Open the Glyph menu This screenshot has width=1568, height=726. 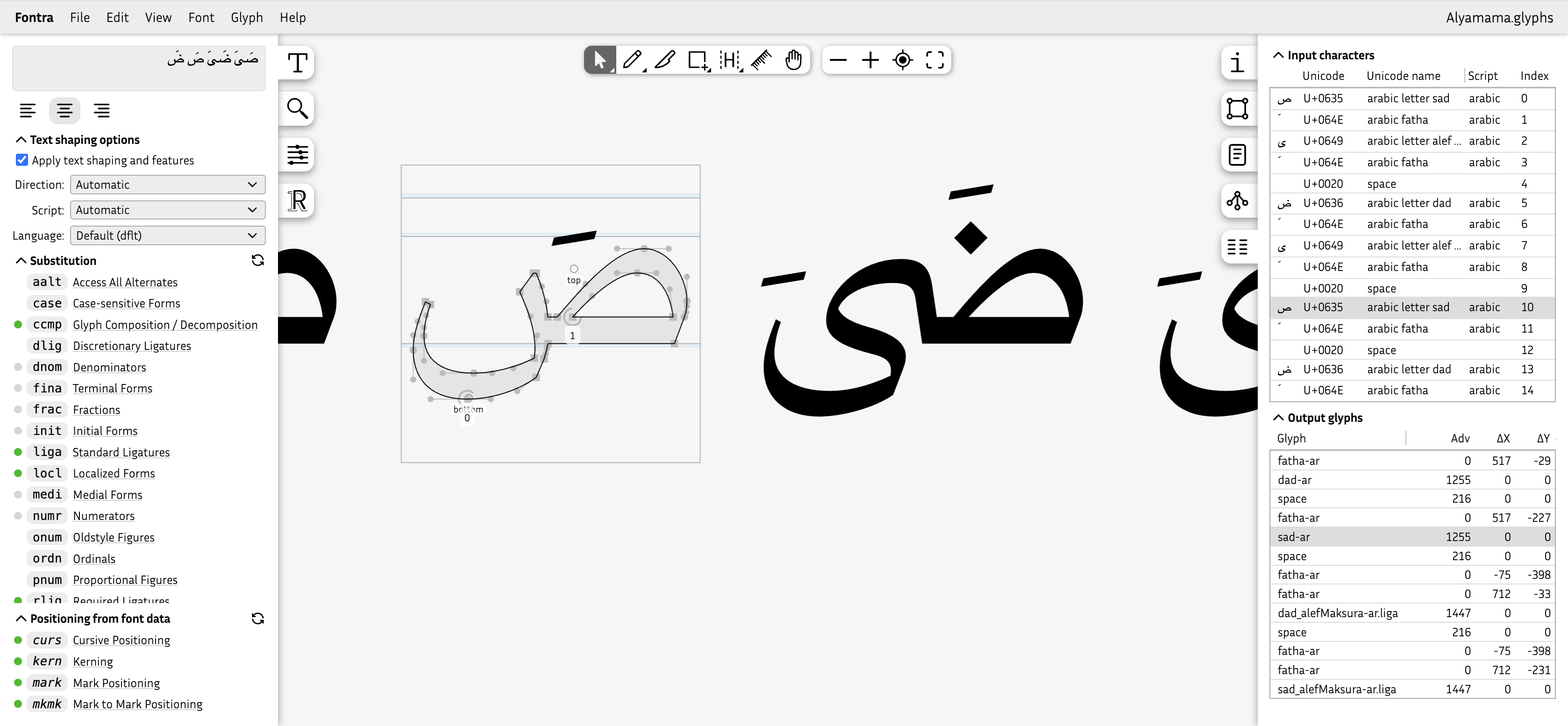click(x=247, y=17)
